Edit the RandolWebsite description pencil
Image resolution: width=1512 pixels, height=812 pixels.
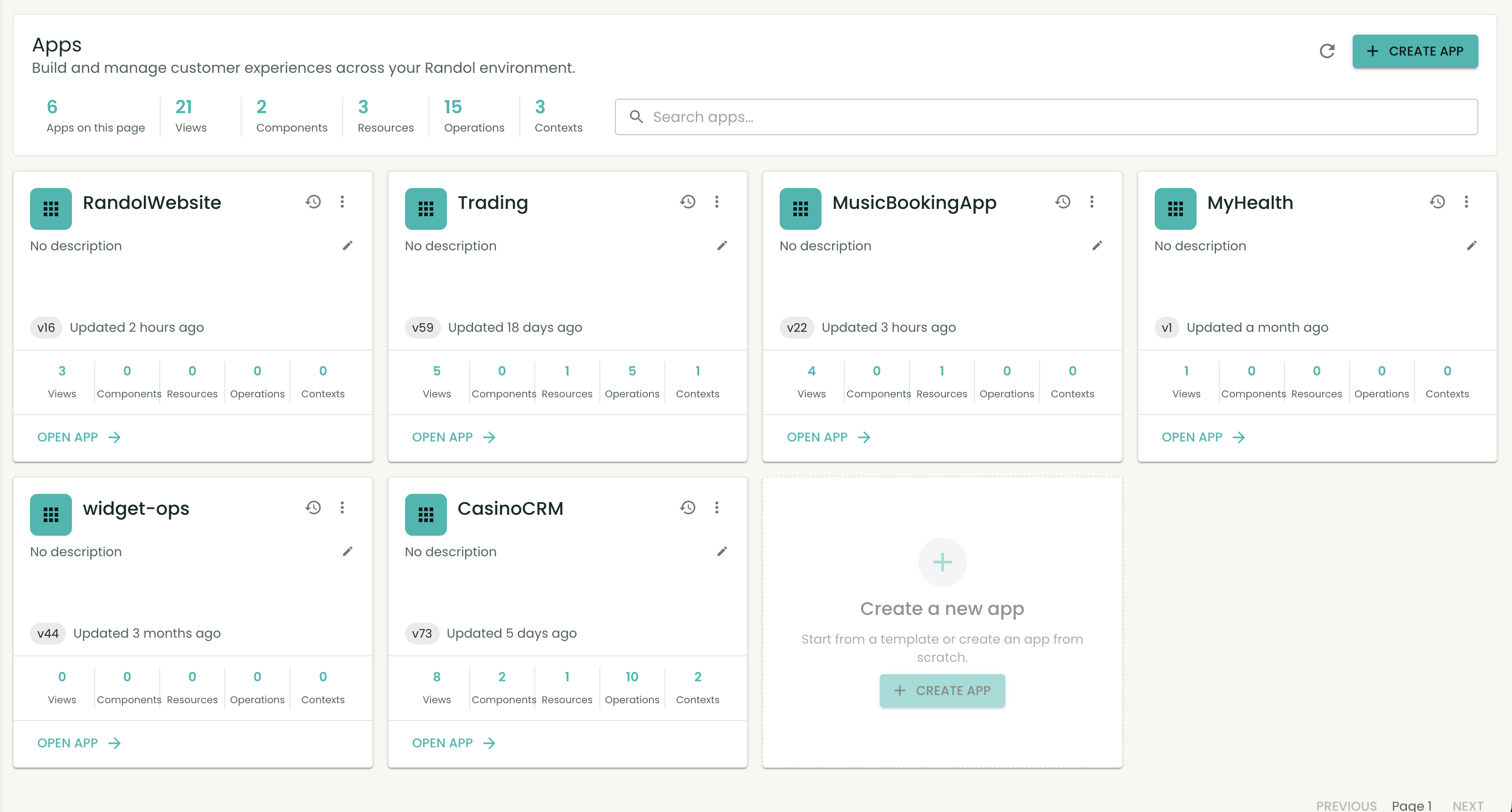[x=347, y=245]
